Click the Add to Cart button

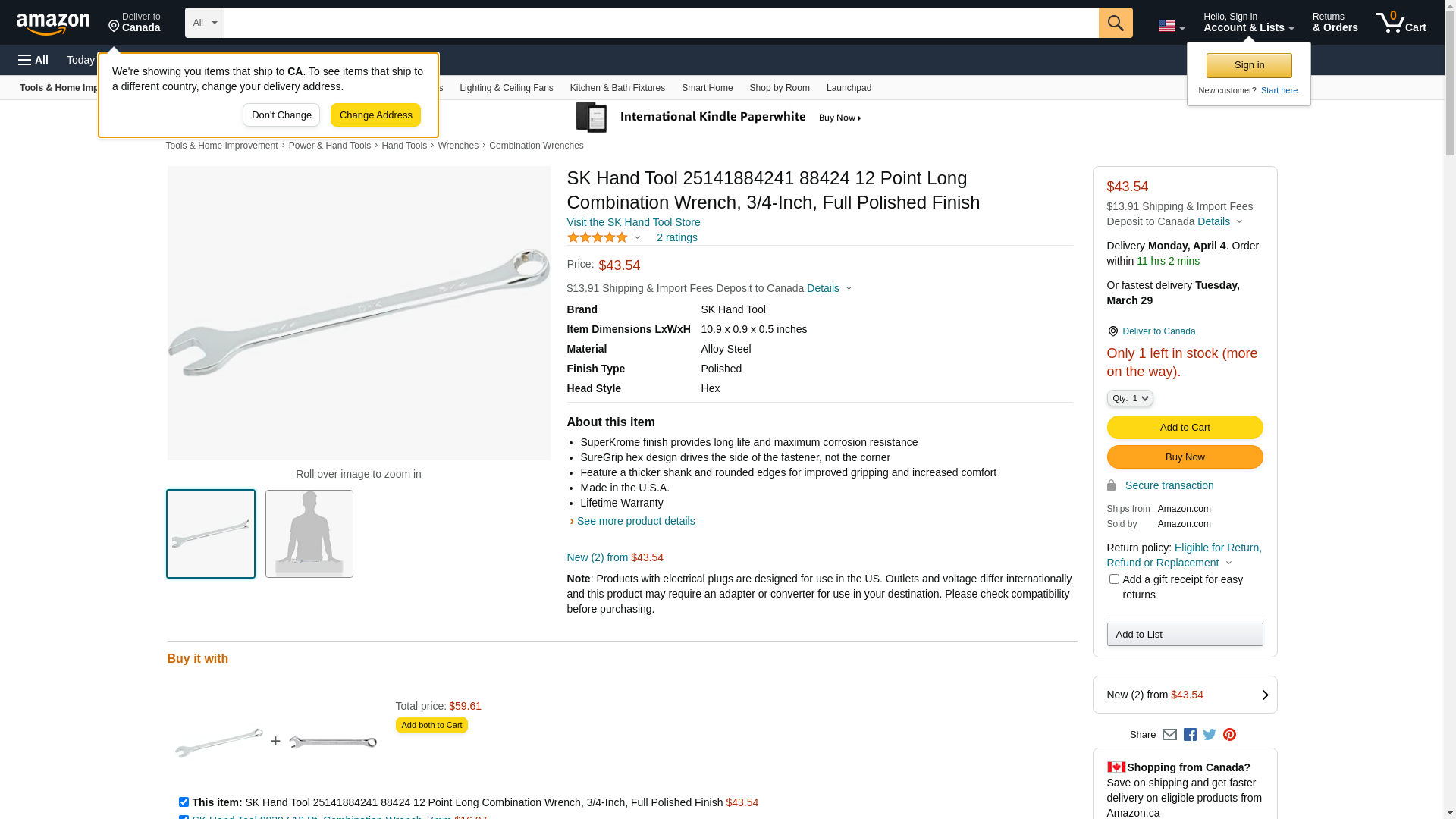click(x=1185, y=428)
